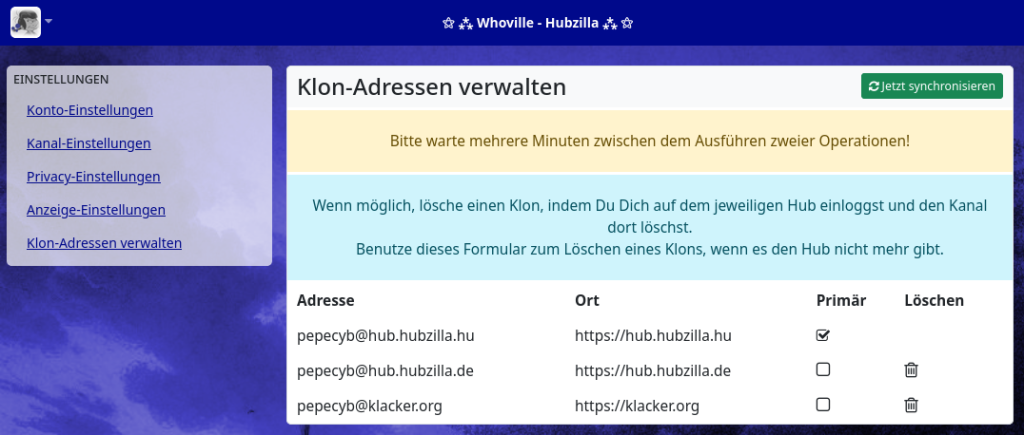Click the Löschen column header

pyautogui.click(x=933, y=300)
